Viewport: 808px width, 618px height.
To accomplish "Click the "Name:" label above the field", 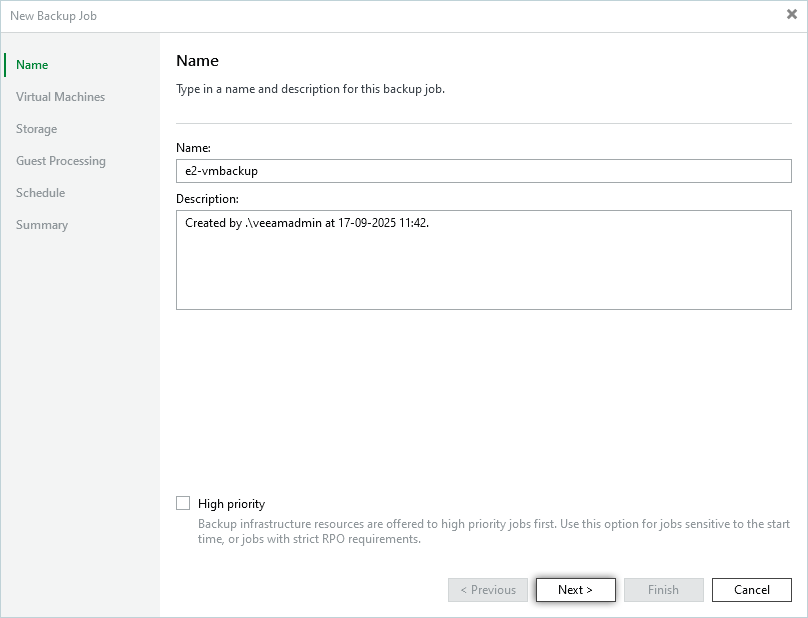I will pyautogui.click(x=193, y=148).
